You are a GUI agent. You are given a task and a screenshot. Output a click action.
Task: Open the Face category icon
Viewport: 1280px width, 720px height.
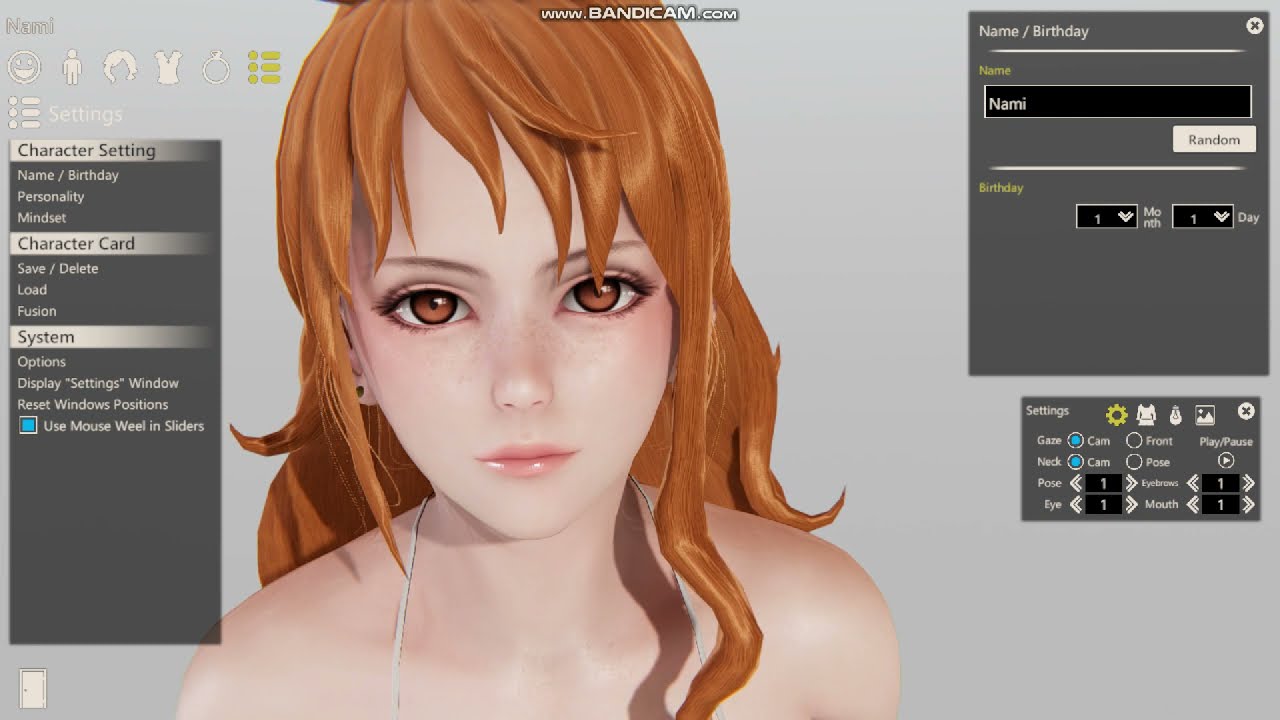[x=24, y=67]
